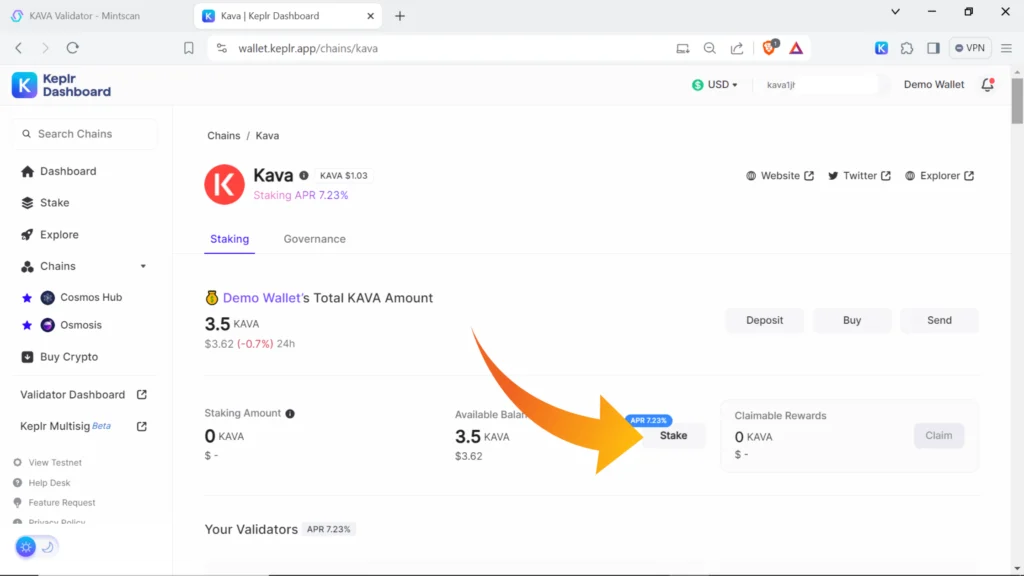
Task: Click the Kava info icon beside name
Action: click(x=304, y=176)
